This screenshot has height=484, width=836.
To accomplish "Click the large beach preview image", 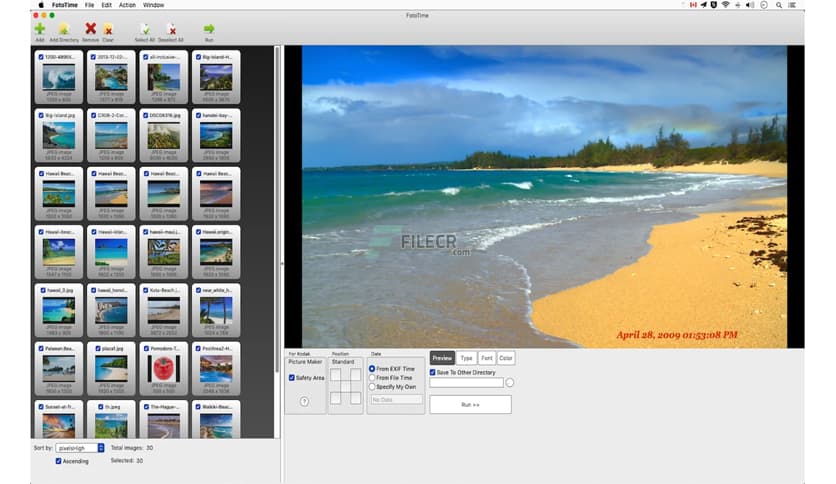I will point(544,197).
